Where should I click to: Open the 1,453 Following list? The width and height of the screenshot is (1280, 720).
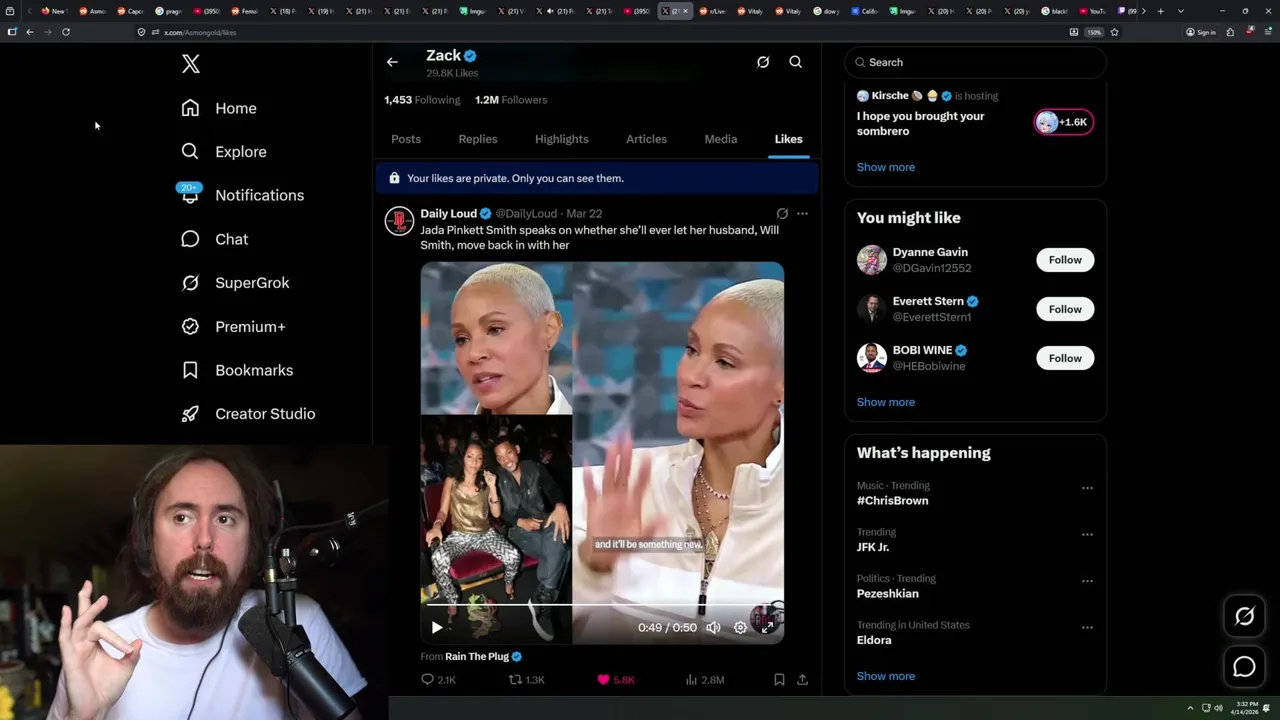(422, 100)
